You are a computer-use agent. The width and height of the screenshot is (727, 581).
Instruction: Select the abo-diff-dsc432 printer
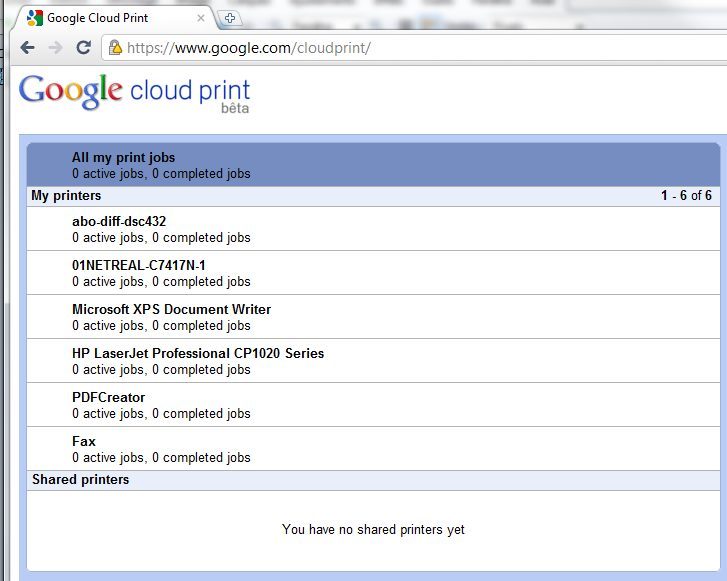[x=118, y=221]
